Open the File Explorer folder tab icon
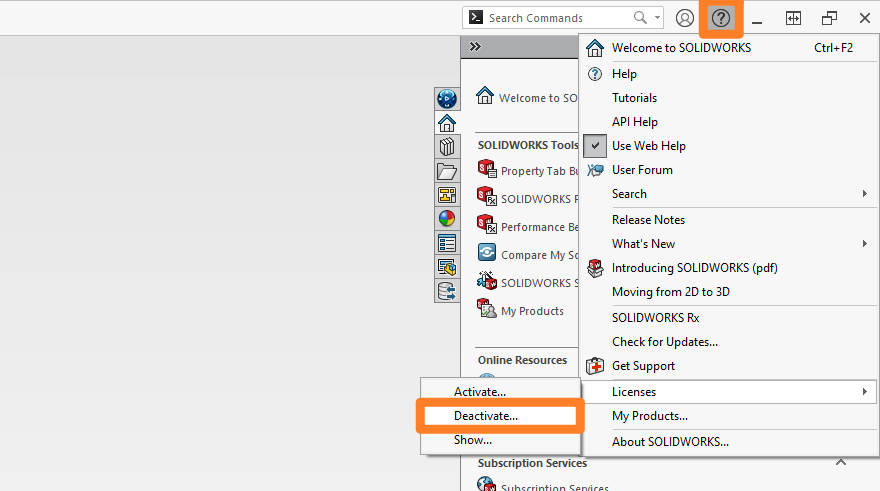 tap(447, 171)
